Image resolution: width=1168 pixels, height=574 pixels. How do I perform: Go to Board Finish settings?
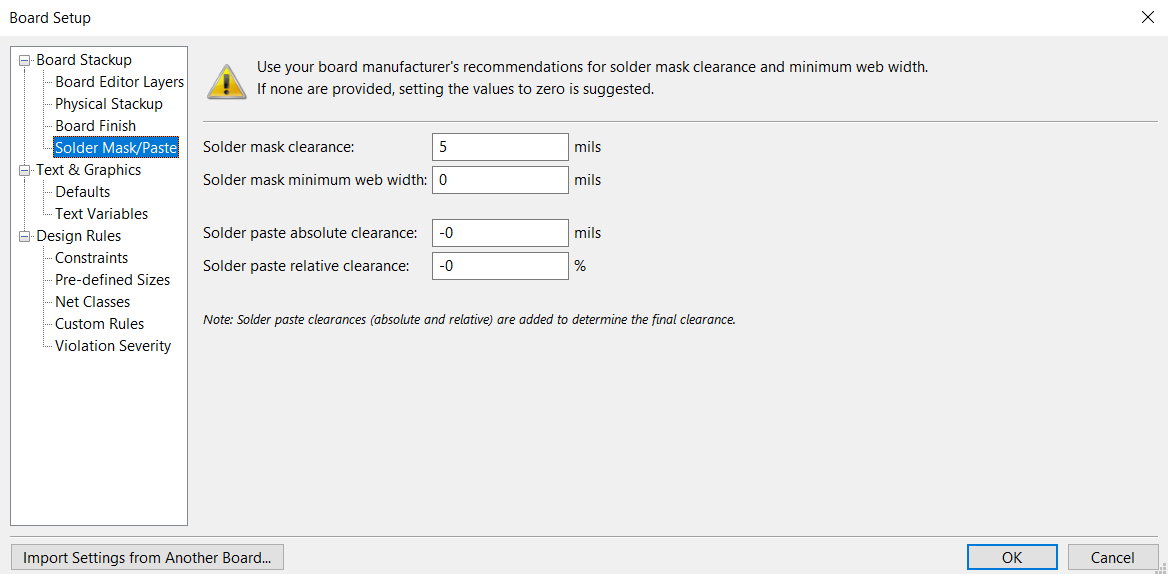coord(95,126)
